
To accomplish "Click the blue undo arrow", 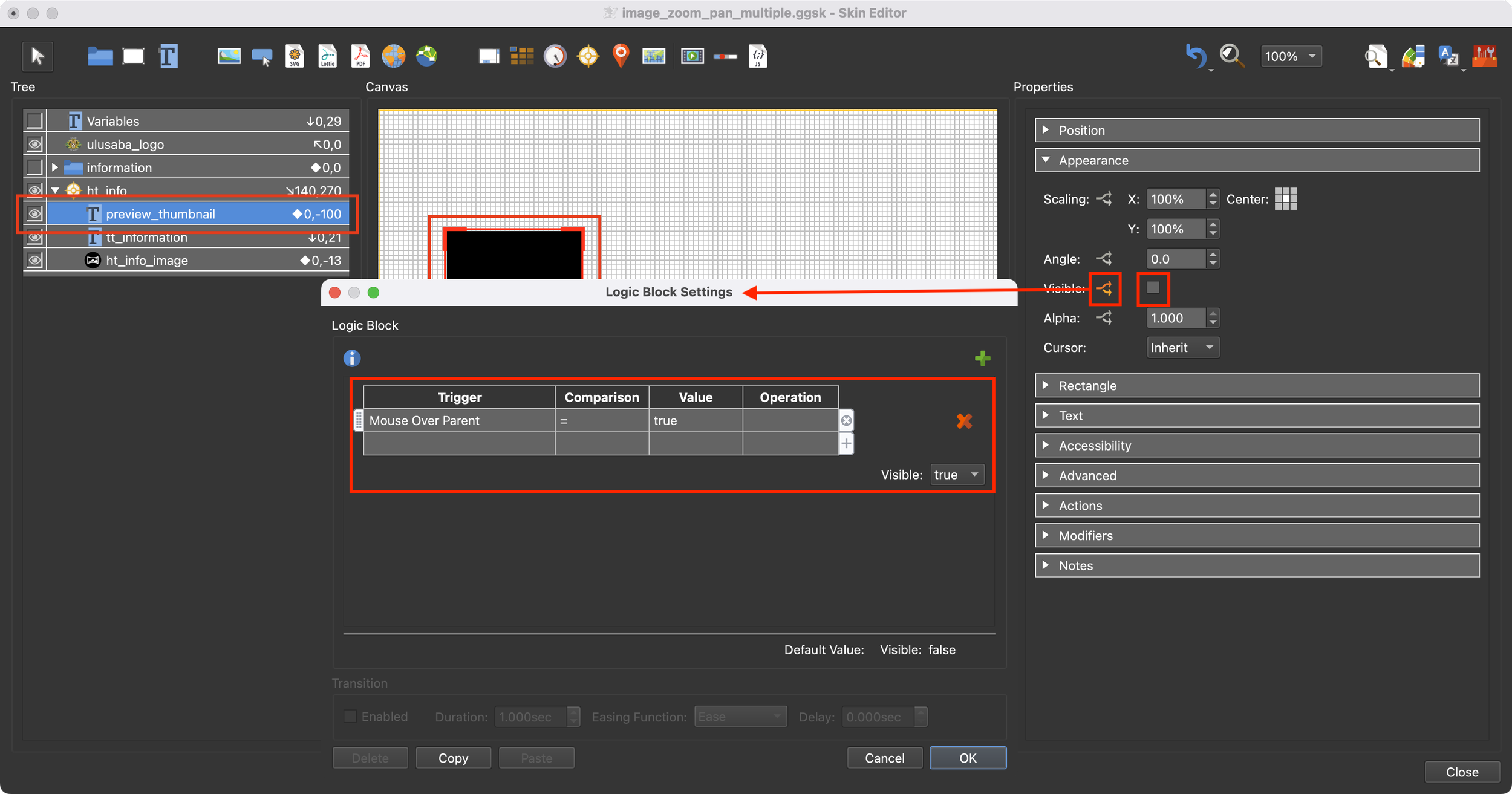I will pyautogui.click(x=1196, y=56).
